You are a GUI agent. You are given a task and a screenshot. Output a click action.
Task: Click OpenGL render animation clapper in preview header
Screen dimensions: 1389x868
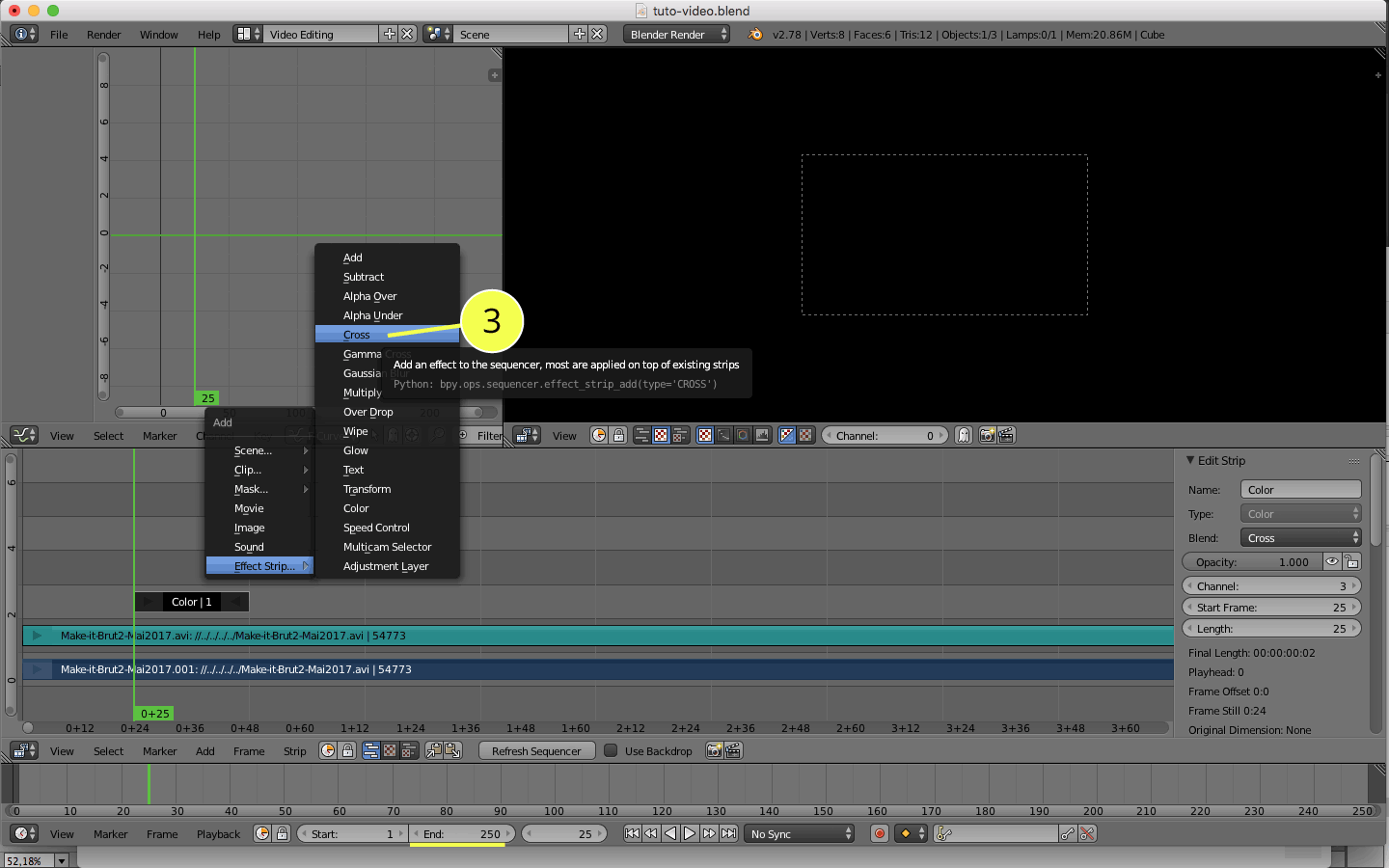pyautogui.click(x=1006, y=436)
